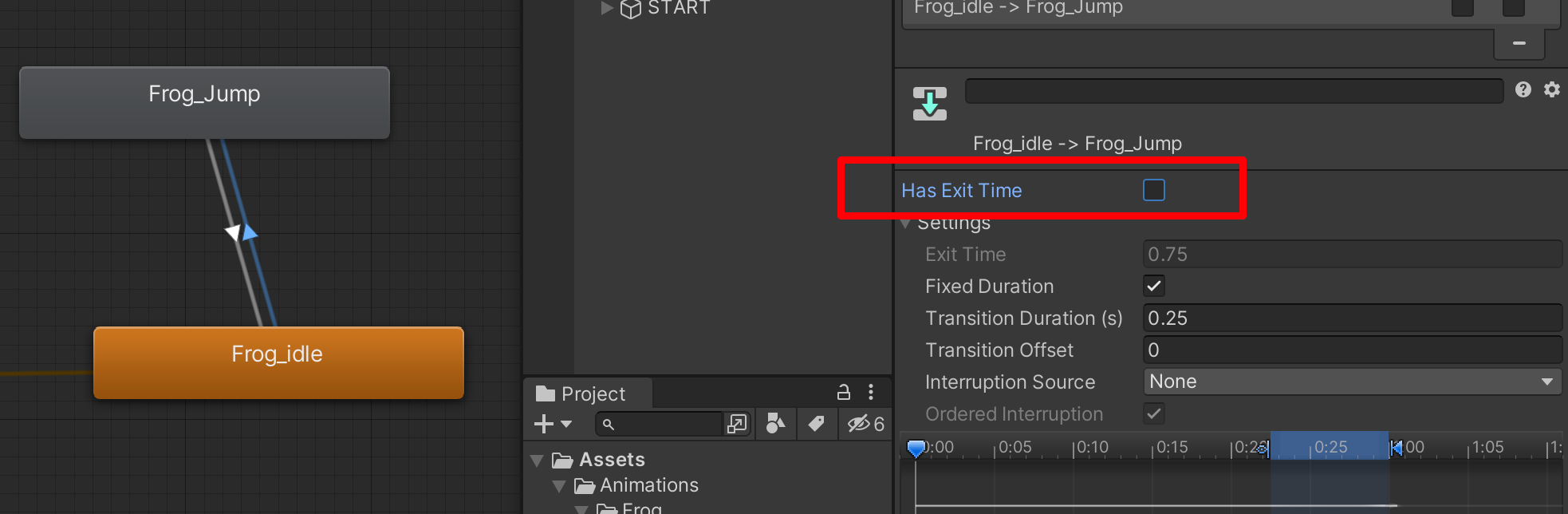1568x514 pixels.
Task: Open the transition help icon
Action: point(1523,89)
